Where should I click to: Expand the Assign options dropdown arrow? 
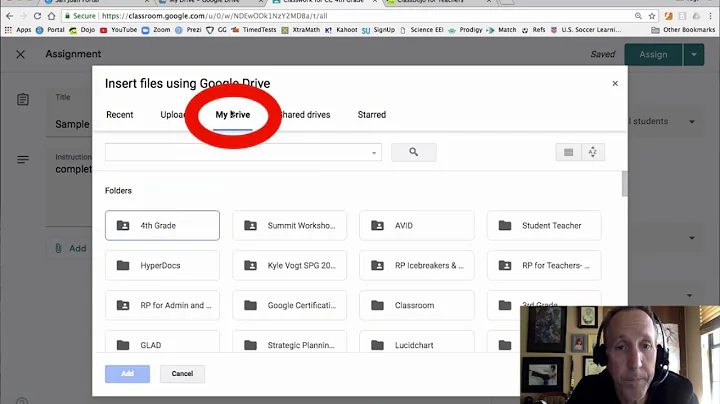tap(694, 55)
